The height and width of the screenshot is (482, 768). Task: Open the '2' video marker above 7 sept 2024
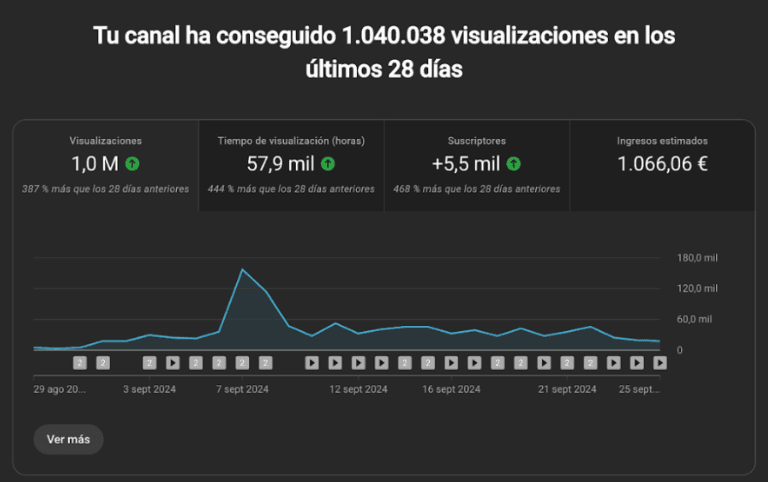pyautogui.click(x=242, y=363)
